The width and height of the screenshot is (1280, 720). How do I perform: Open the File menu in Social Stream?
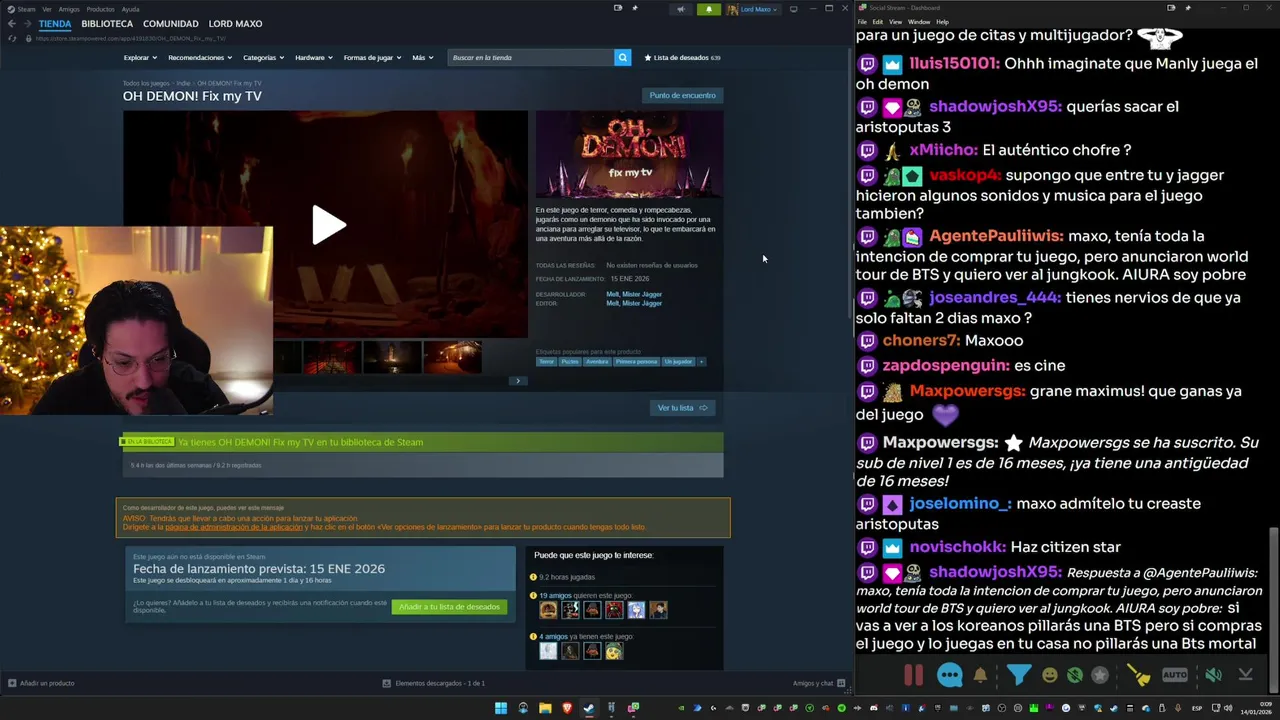(x=862, y=21)
